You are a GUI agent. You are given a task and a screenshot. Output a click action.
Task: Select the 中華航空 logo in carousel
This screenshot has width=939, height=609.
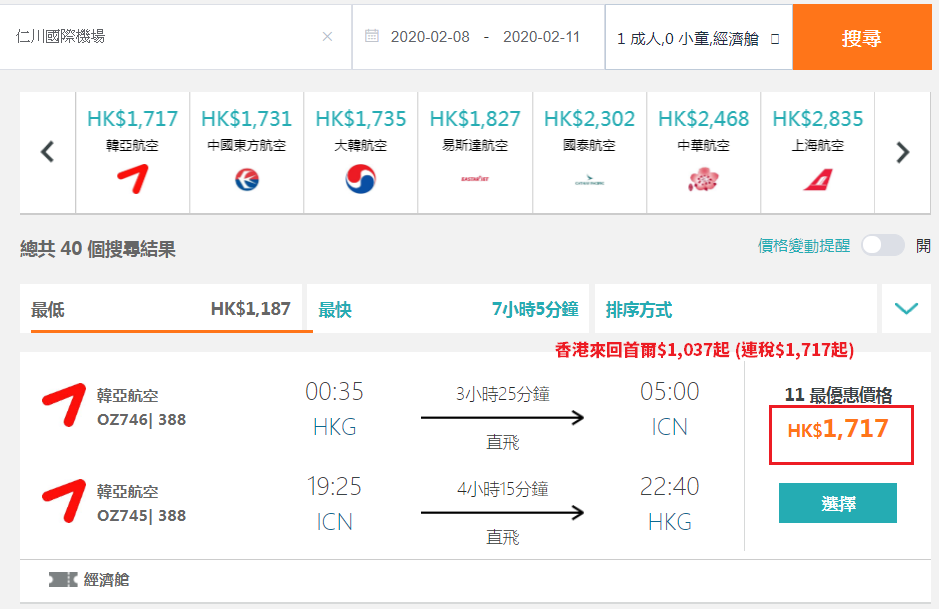[x=703, y=179]
